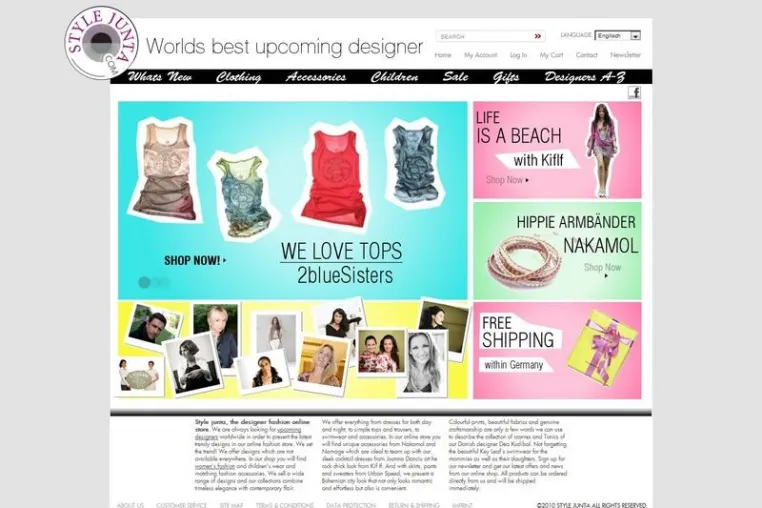This screenshot has width=762, height=508.
Task: Open the Accessories menu
Action: coord(316,77)
